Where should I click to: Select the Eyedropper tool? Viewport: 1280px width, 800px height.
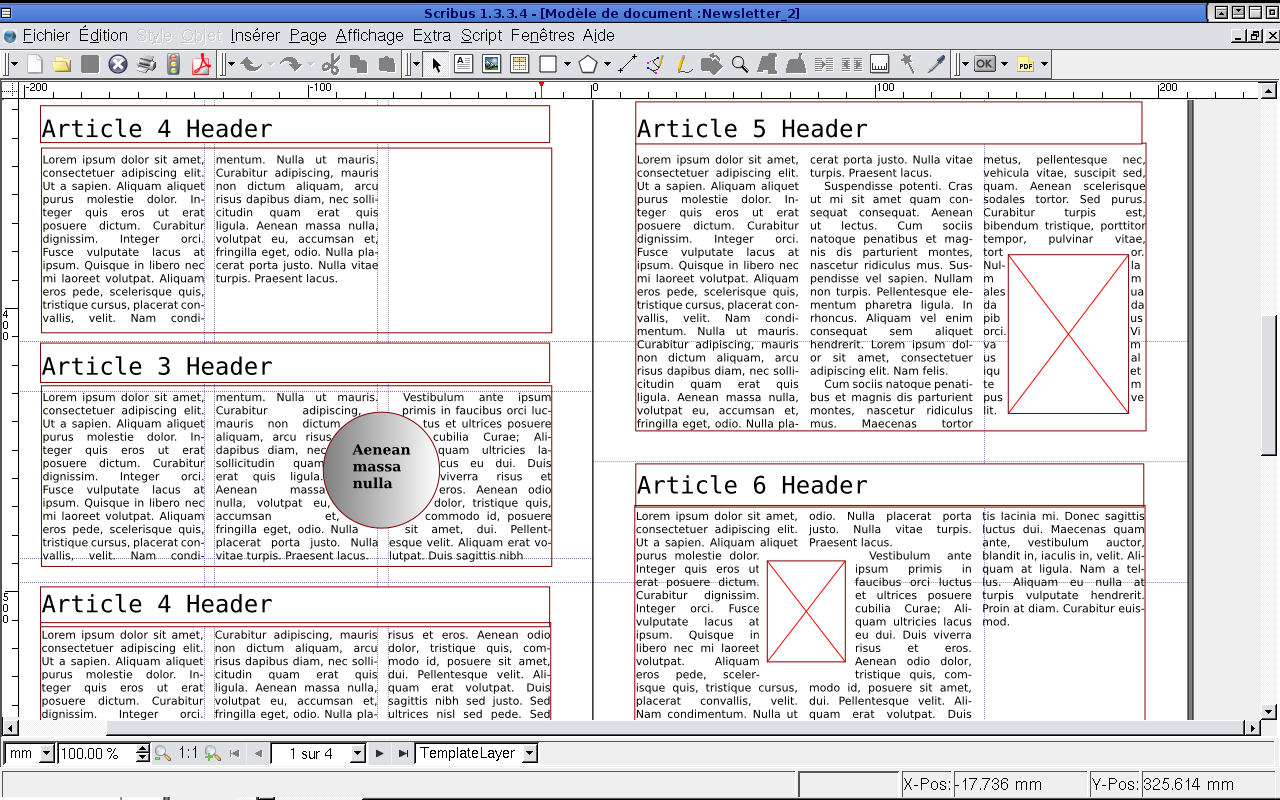pos(936,65)
